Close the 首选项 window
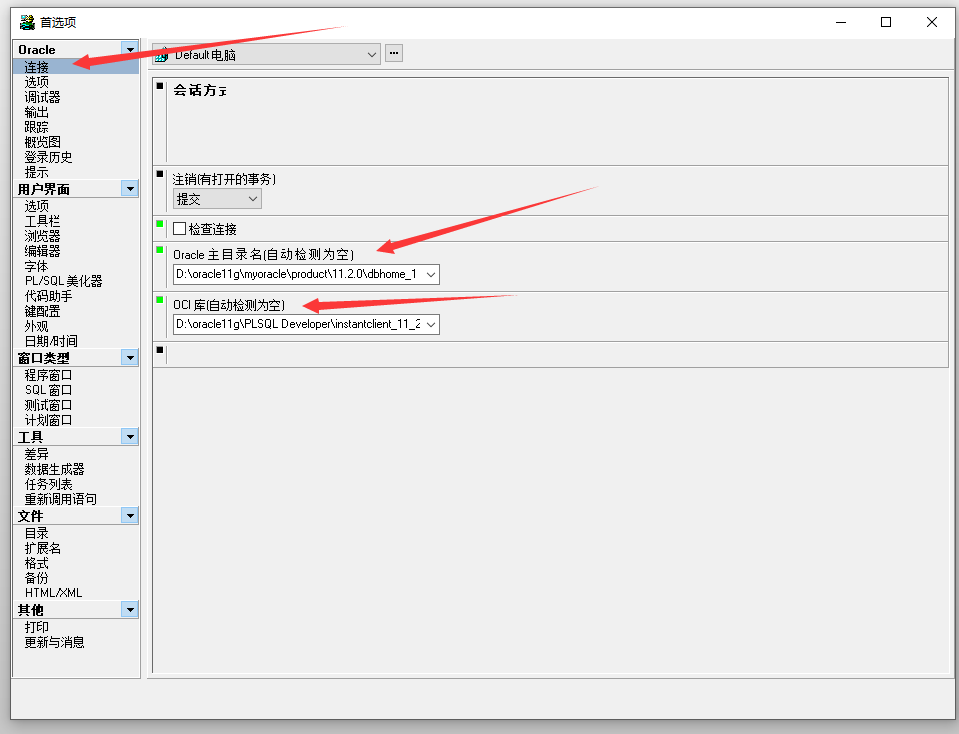This screenshot has width=959, height=734. tap(931, 22)
